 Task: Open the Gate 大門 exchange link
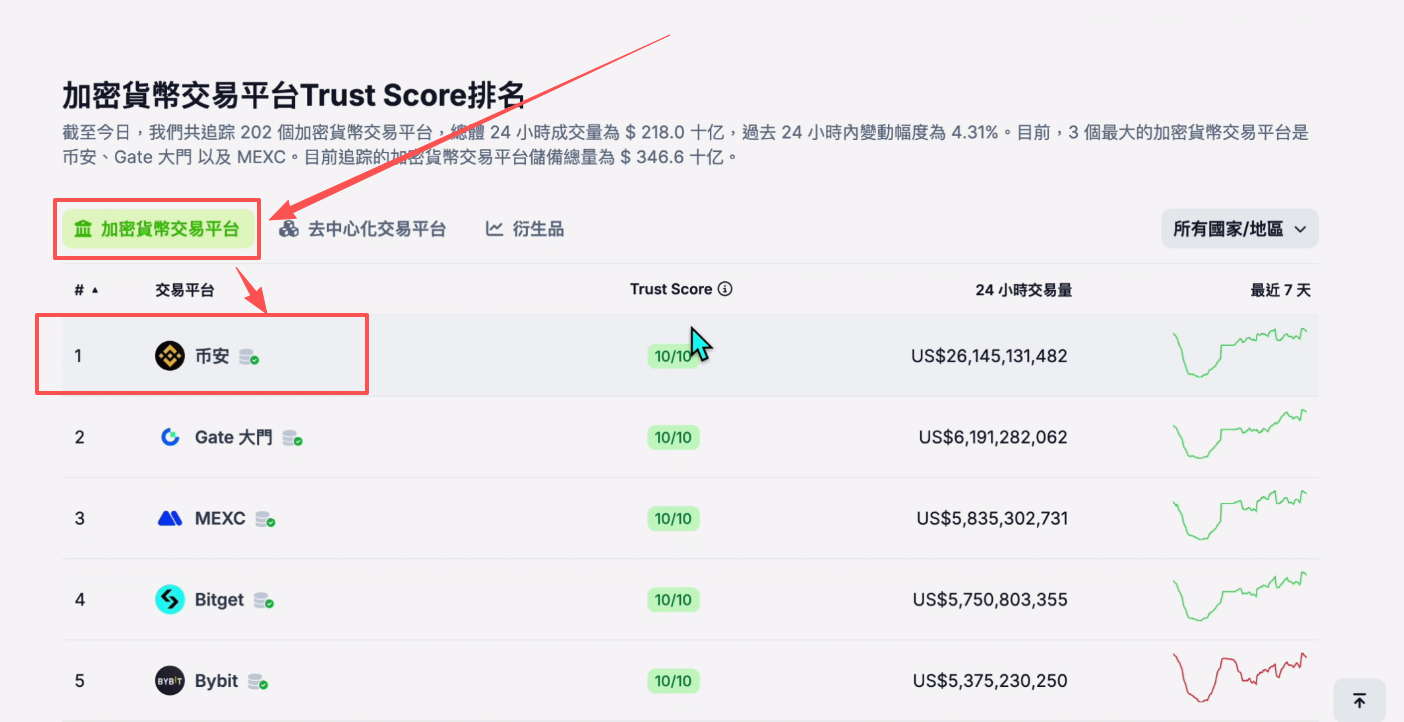[x=233, y=437]
